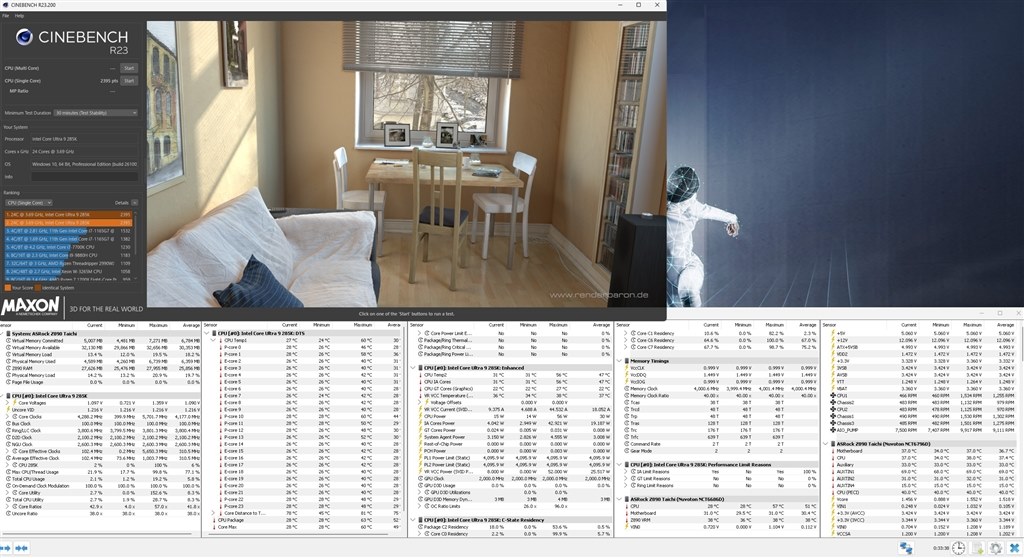Open the Minimum Test Duration dropdown
1024x558 pixels.
click(x=96, y=113)
